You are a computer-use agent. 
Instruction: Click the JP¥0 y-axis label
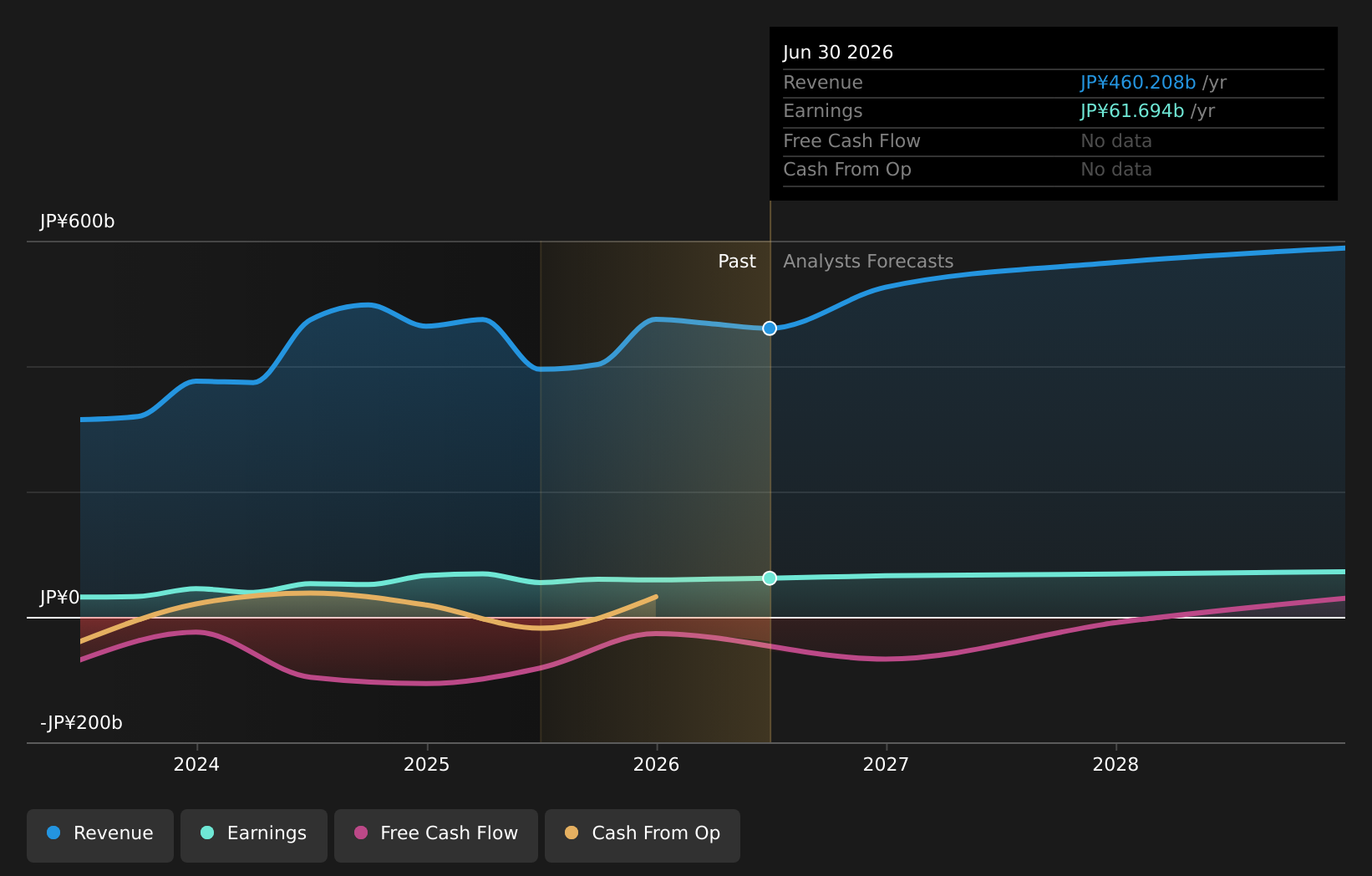pos(60,598)
